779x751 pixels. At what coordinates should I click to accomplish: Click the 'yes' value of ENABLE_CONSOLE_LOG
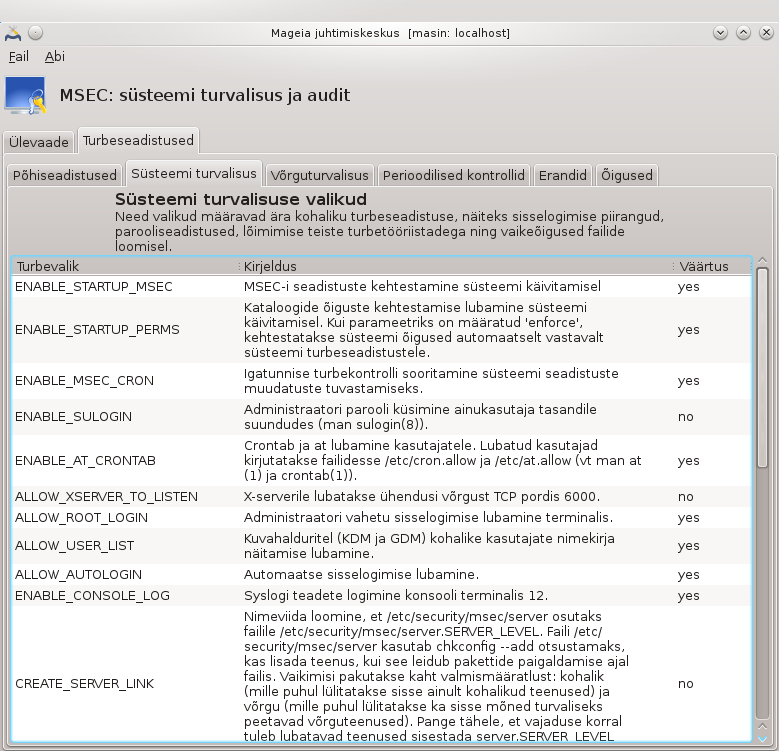[x=688, y=596]
